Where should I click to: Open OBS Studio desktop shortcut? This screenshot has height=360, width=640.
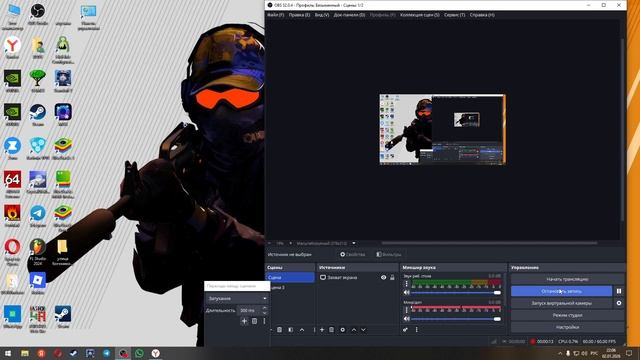click(38, 14)
